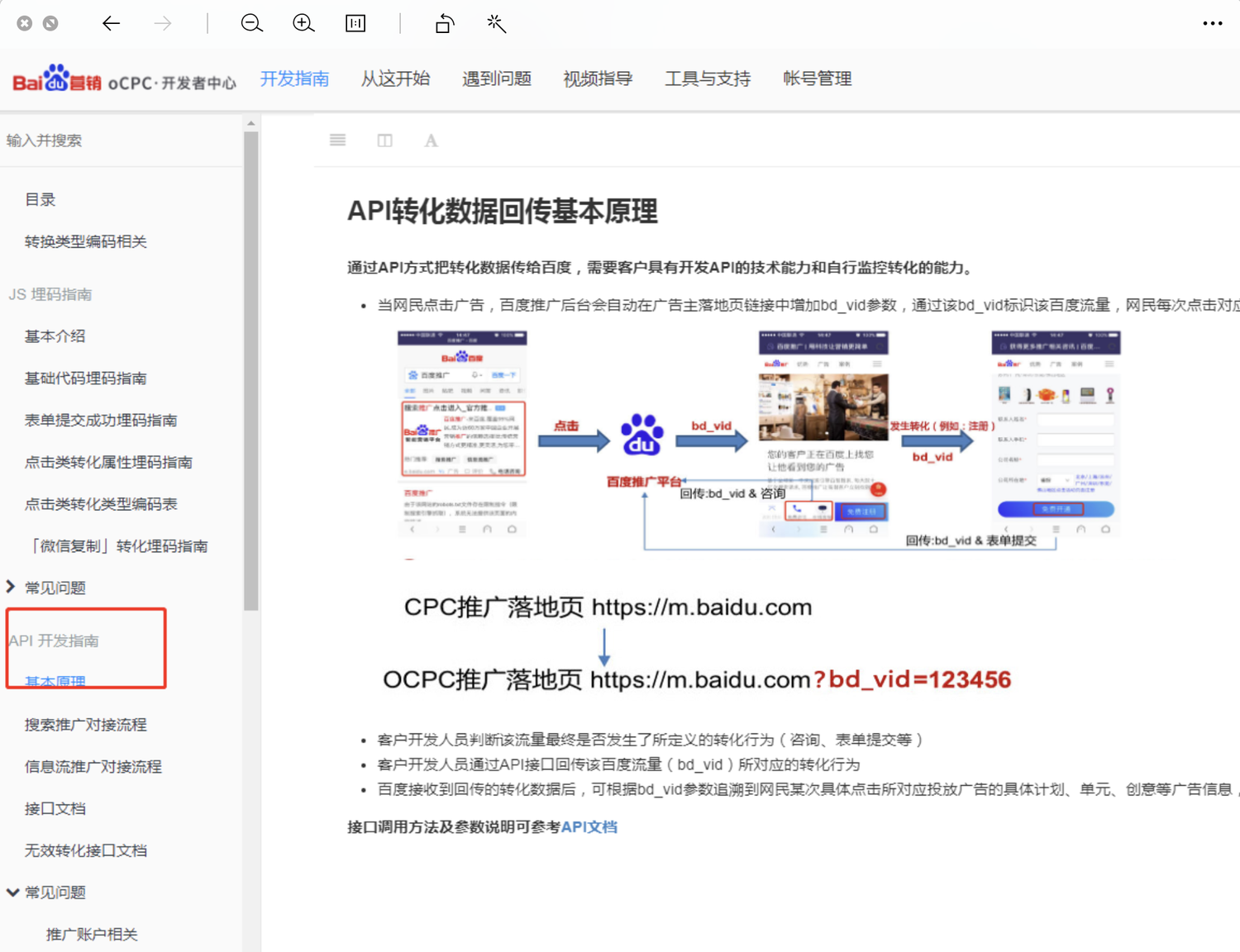Open the API文档 link

589,826
